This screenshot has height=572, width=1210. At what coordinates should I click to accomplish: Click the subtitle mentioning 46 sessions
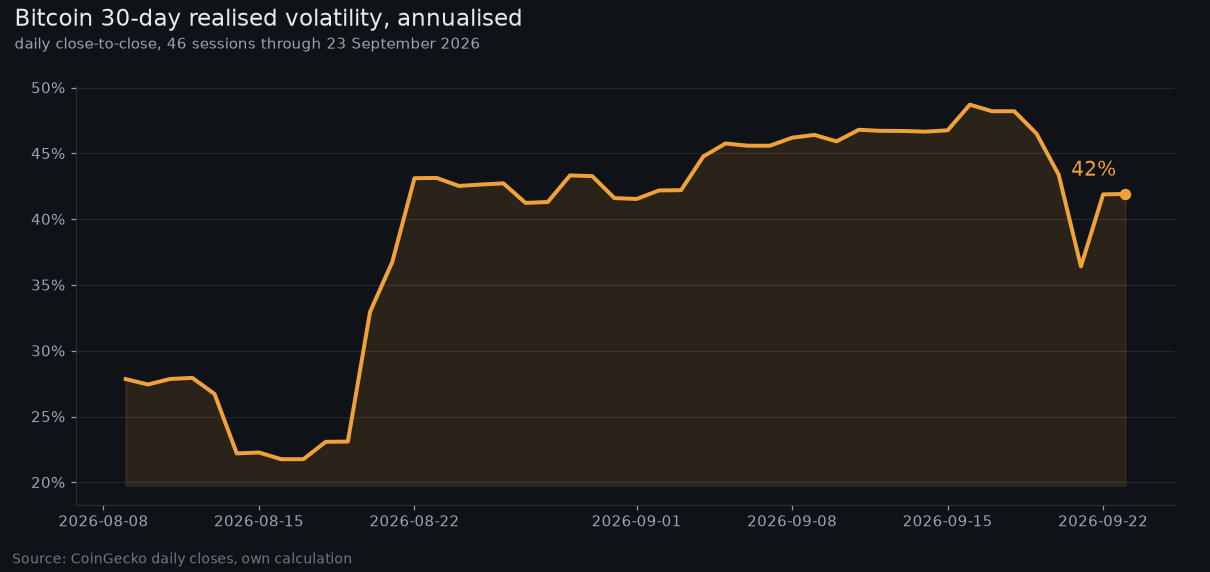pos(247,44)
